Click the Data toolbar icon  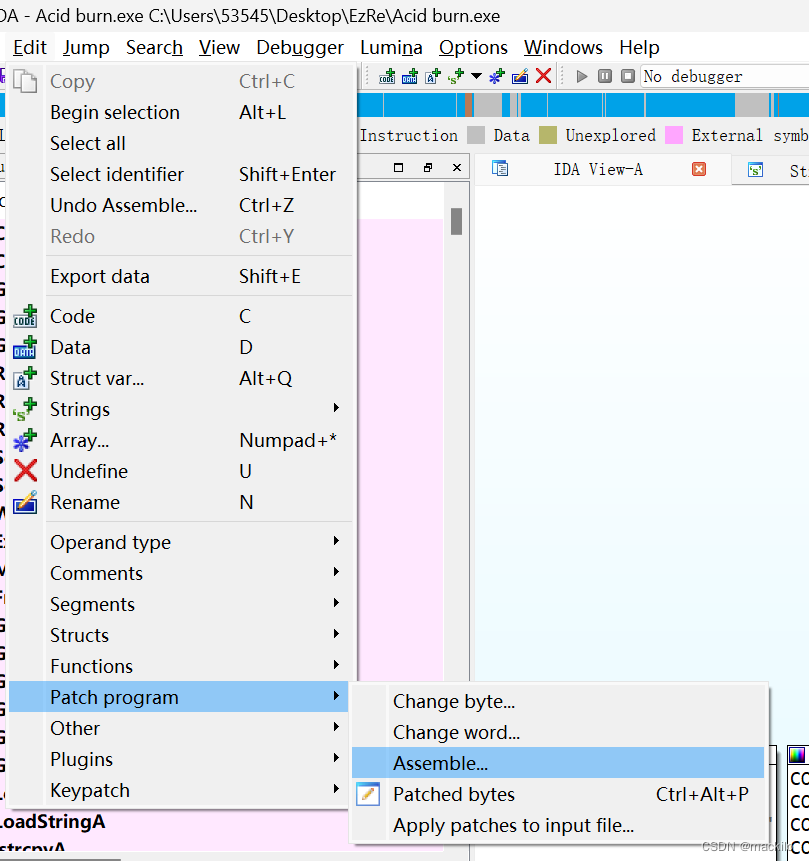click(410, 77)
